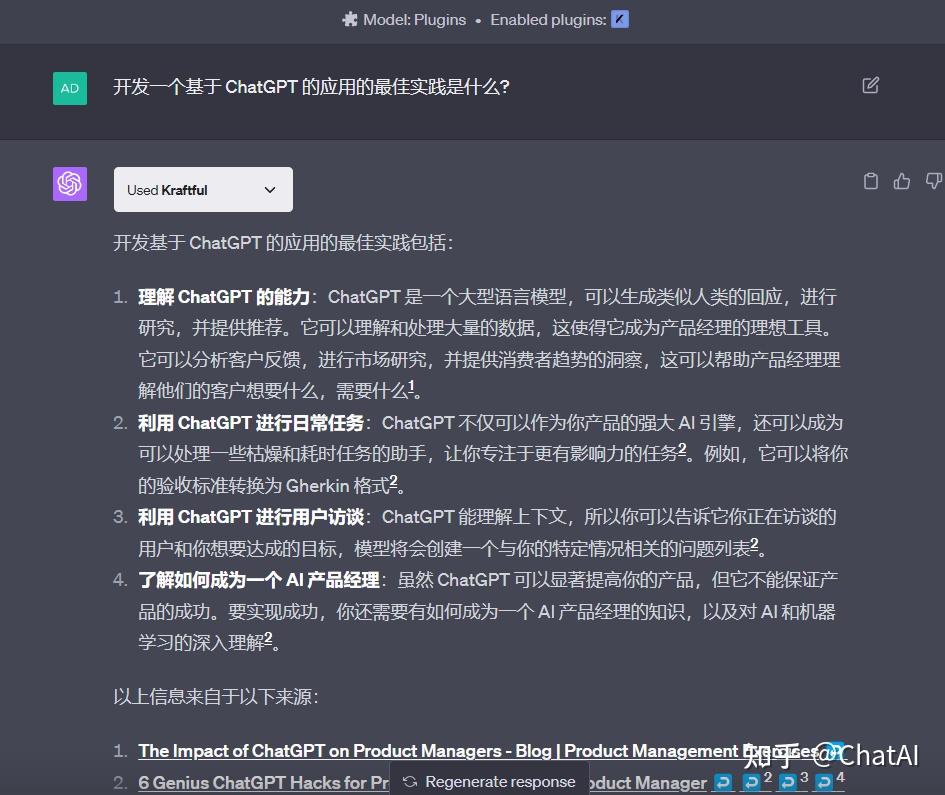Copy the response with the clipboard icon
Screen dimensions: 945x795
871,181
